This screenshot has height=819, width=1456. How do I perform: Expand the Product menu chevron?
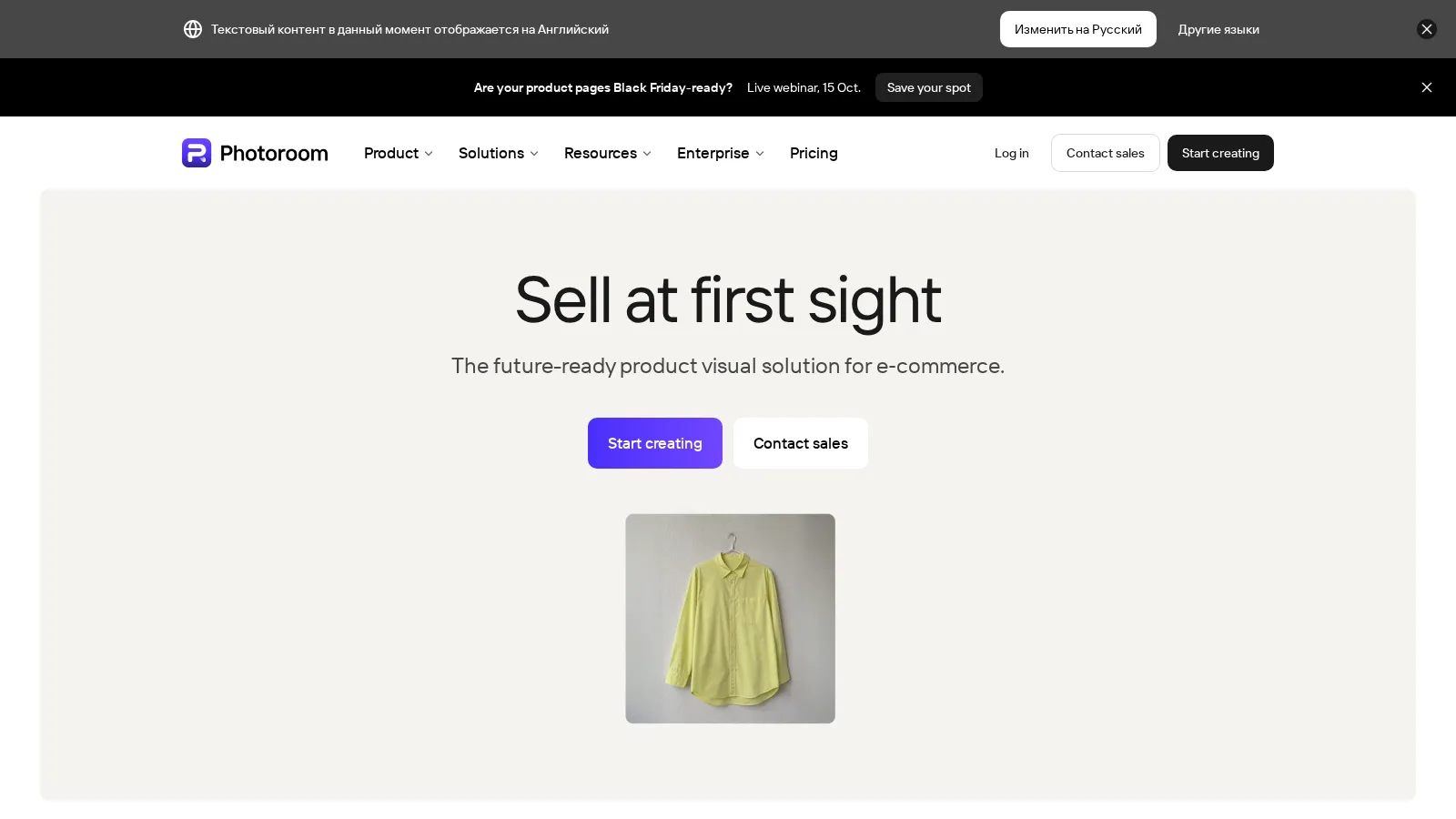(x=429, y=154)
